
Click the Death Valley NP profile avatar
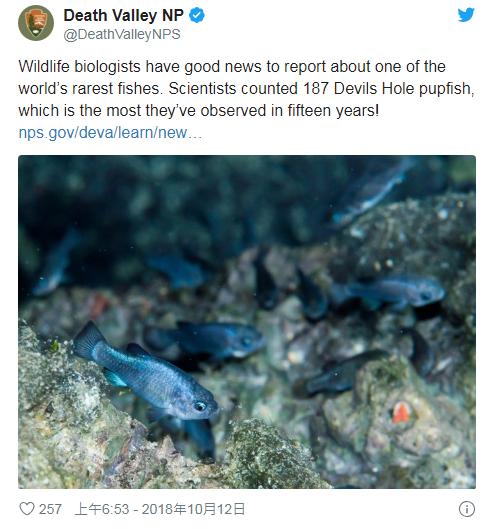[36, 23]
